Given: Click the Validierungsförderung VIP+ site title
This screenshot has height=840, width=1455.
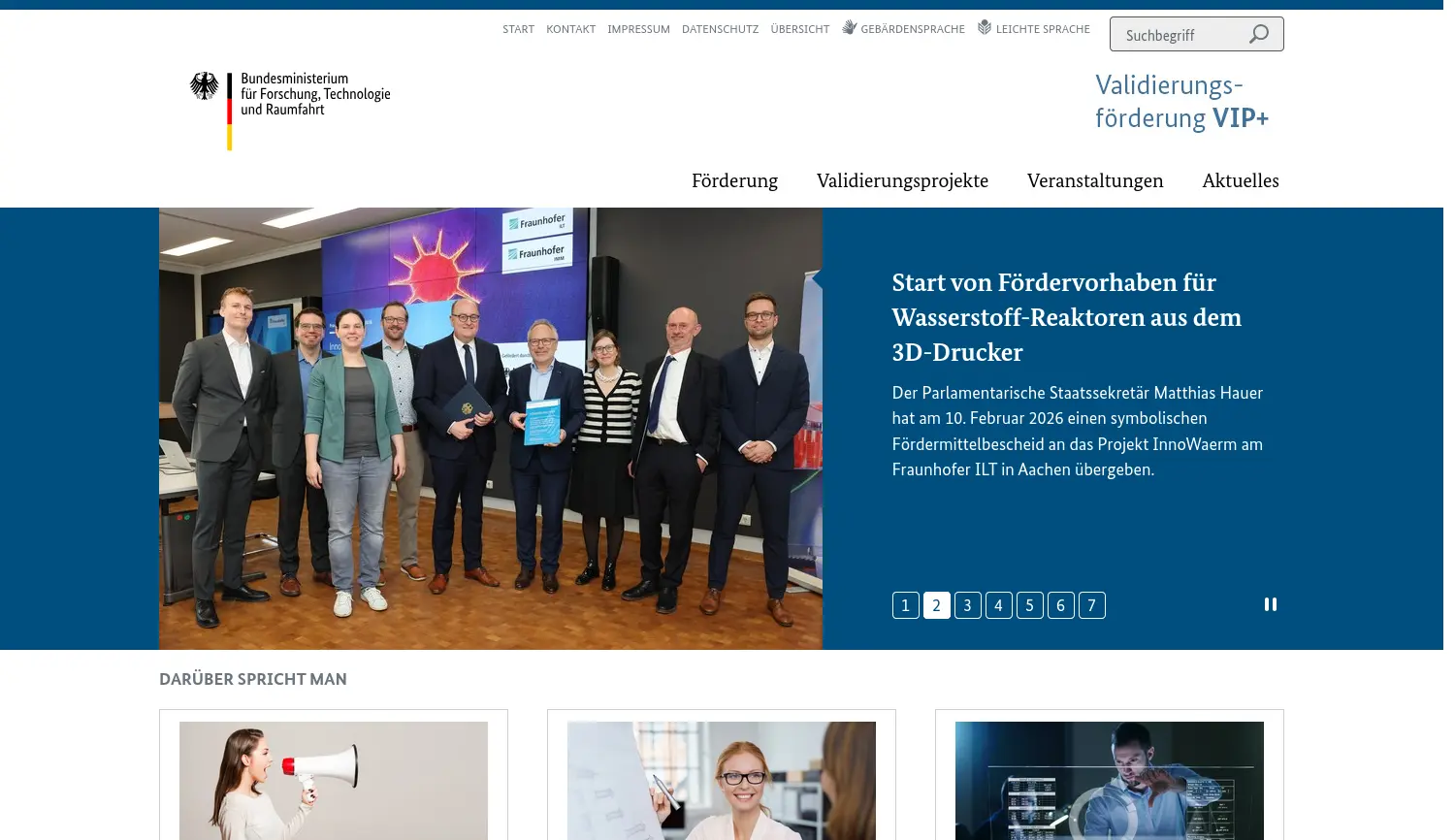Looking at the screenshot, I should [x=1181, y=101].
